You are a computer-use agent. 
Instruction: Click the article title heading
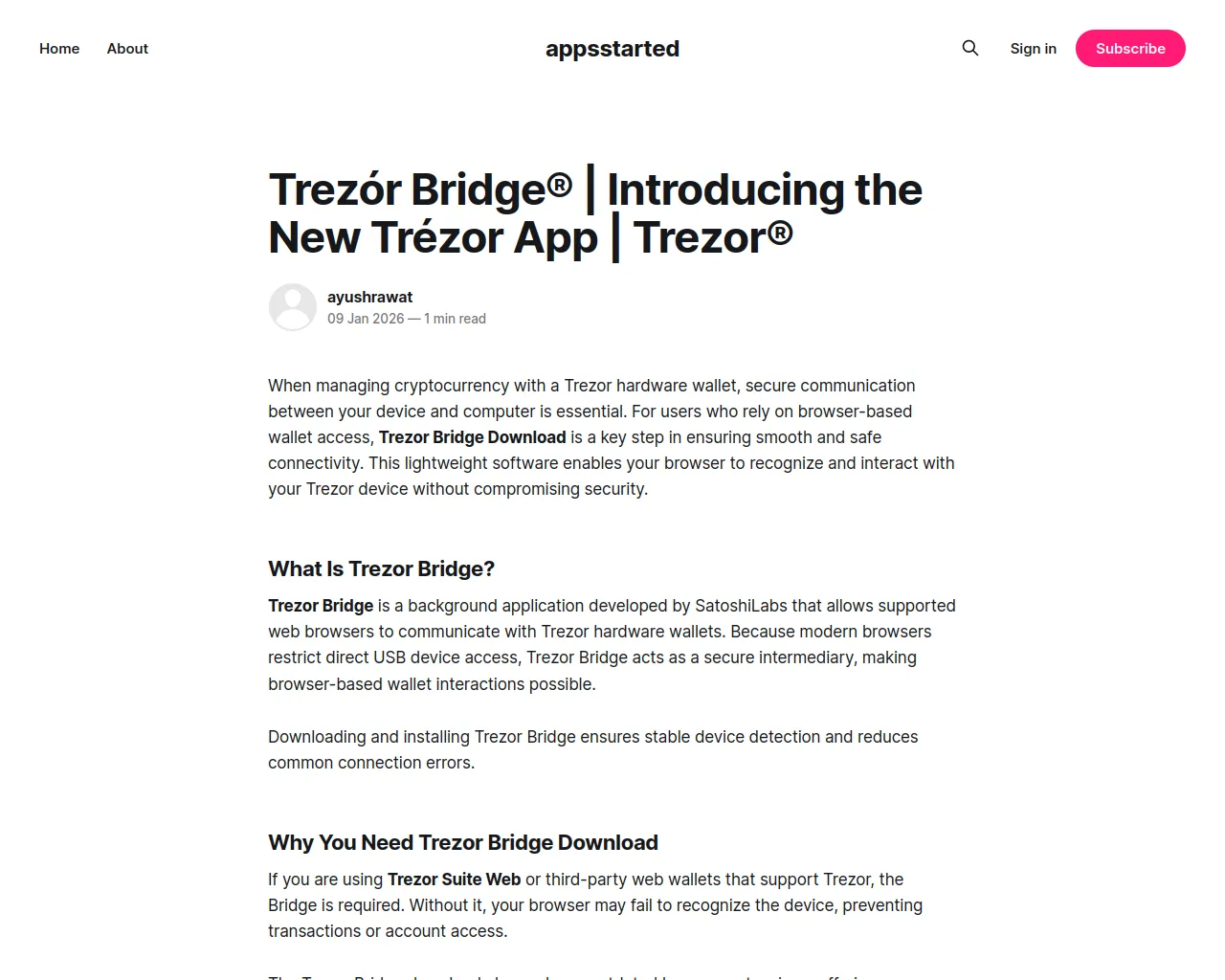pos(595,213)
